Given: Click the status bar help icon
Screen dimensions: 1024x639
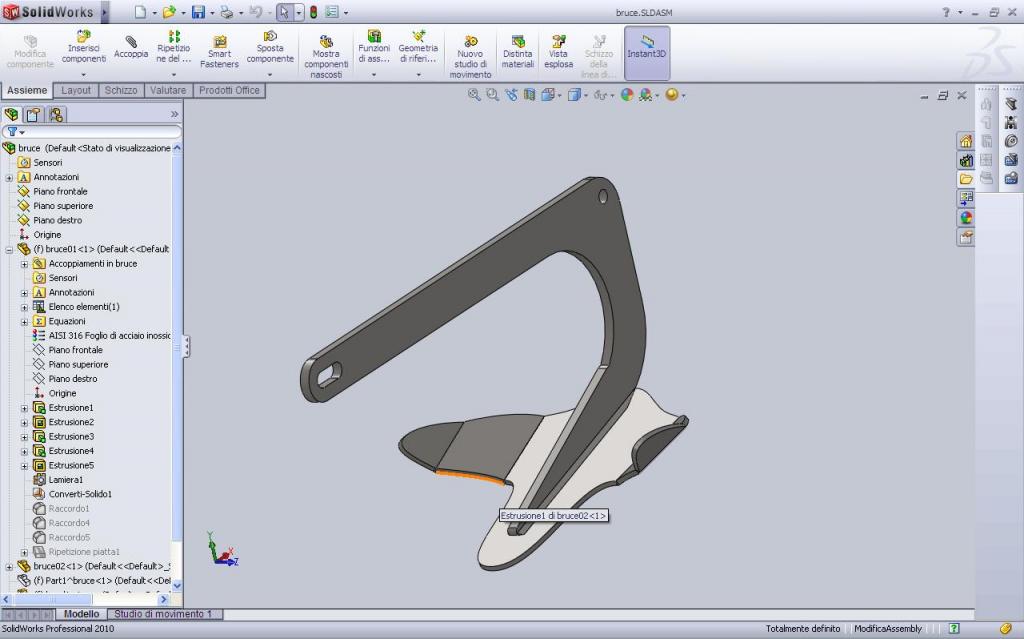Looking at the screenshot, I should coord(953,629).
